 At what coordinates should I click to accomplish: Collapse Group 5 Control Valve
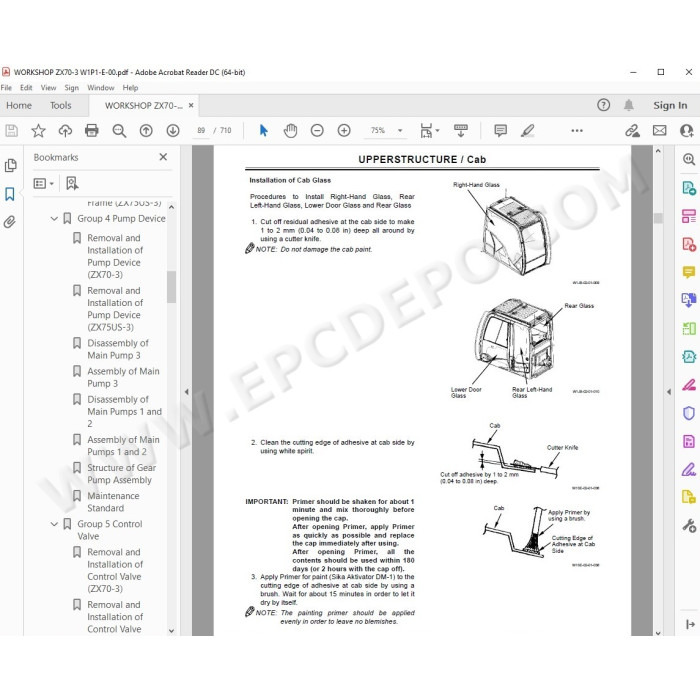coord(54,524)
